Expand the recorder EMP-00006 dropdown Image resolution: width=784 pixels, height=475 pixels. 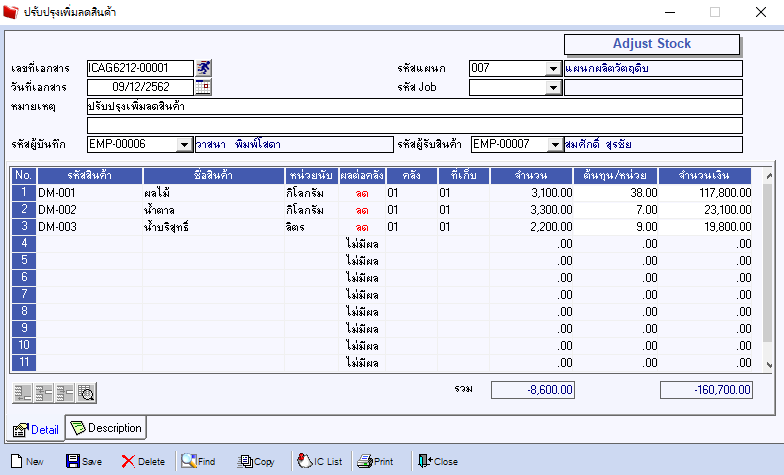pos(184,144)
